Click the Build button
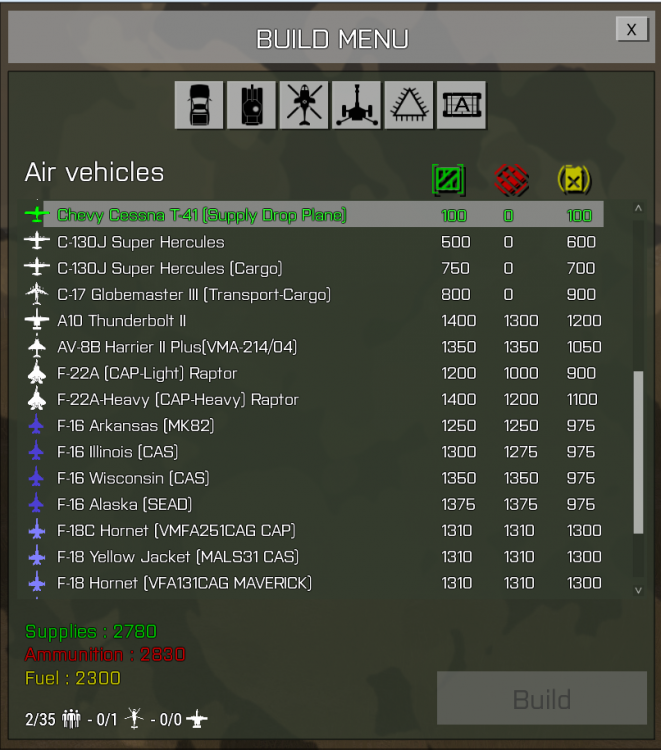661x750 pixels. pyautogui.click(x=542, y=698)
